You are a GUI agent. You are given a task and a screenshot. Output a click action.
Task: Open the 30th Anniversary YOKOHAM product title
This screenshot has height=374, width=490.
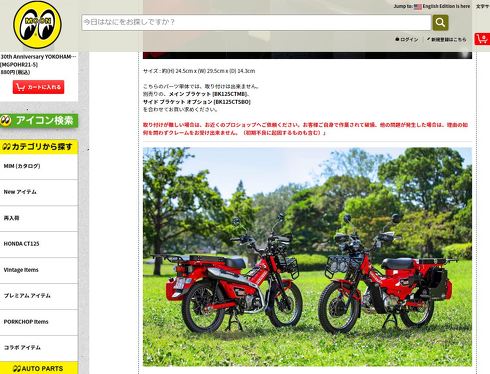(x=38, y=57)
